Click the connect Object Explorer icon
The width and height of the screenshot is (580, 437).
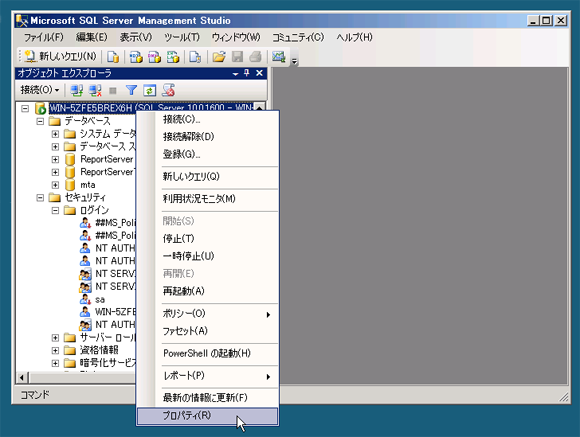pyautogui.click(x=77, y=90)
